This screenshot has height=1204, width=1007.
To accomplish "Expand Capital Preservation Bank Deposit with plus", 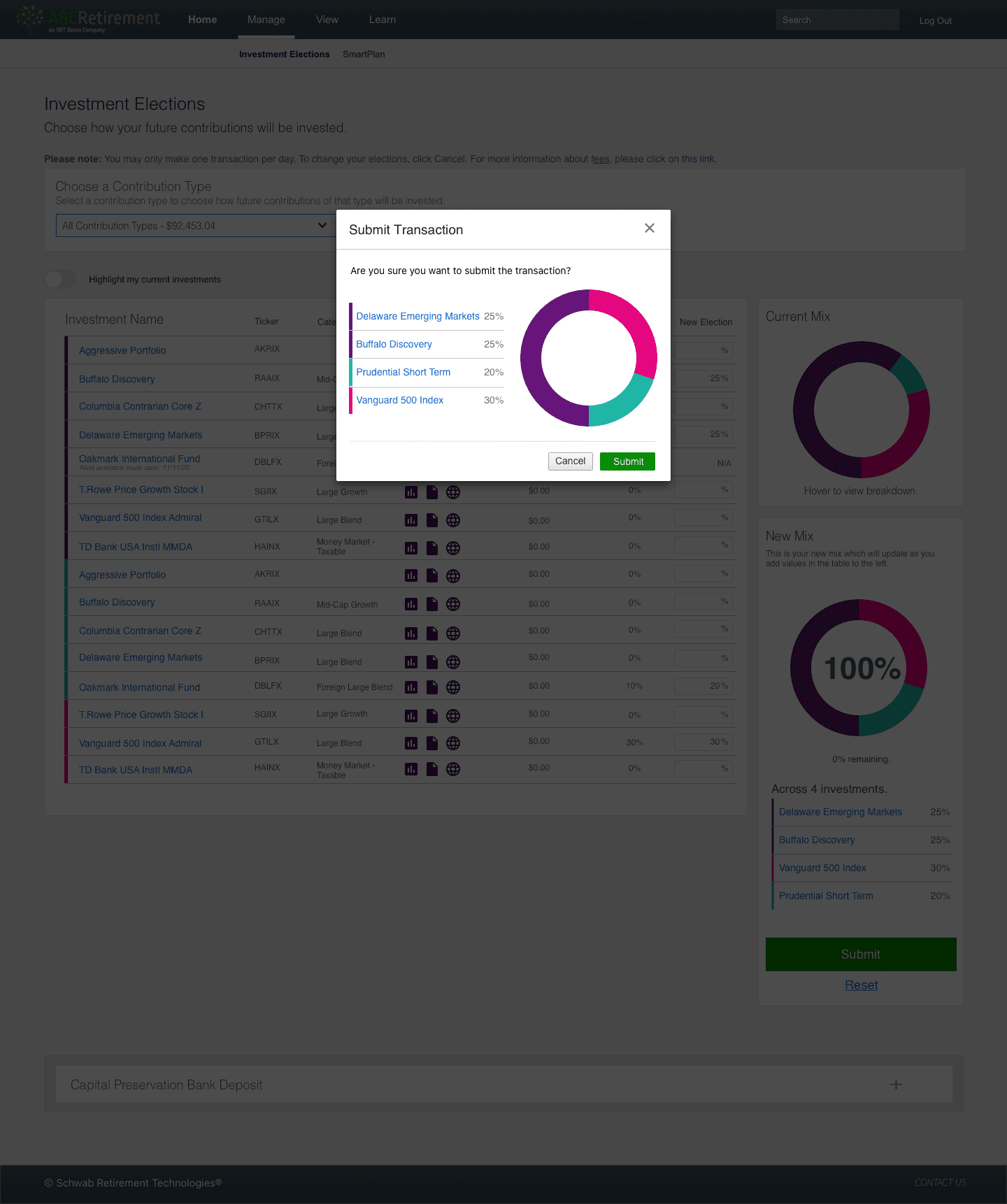I will (896, 1084).
